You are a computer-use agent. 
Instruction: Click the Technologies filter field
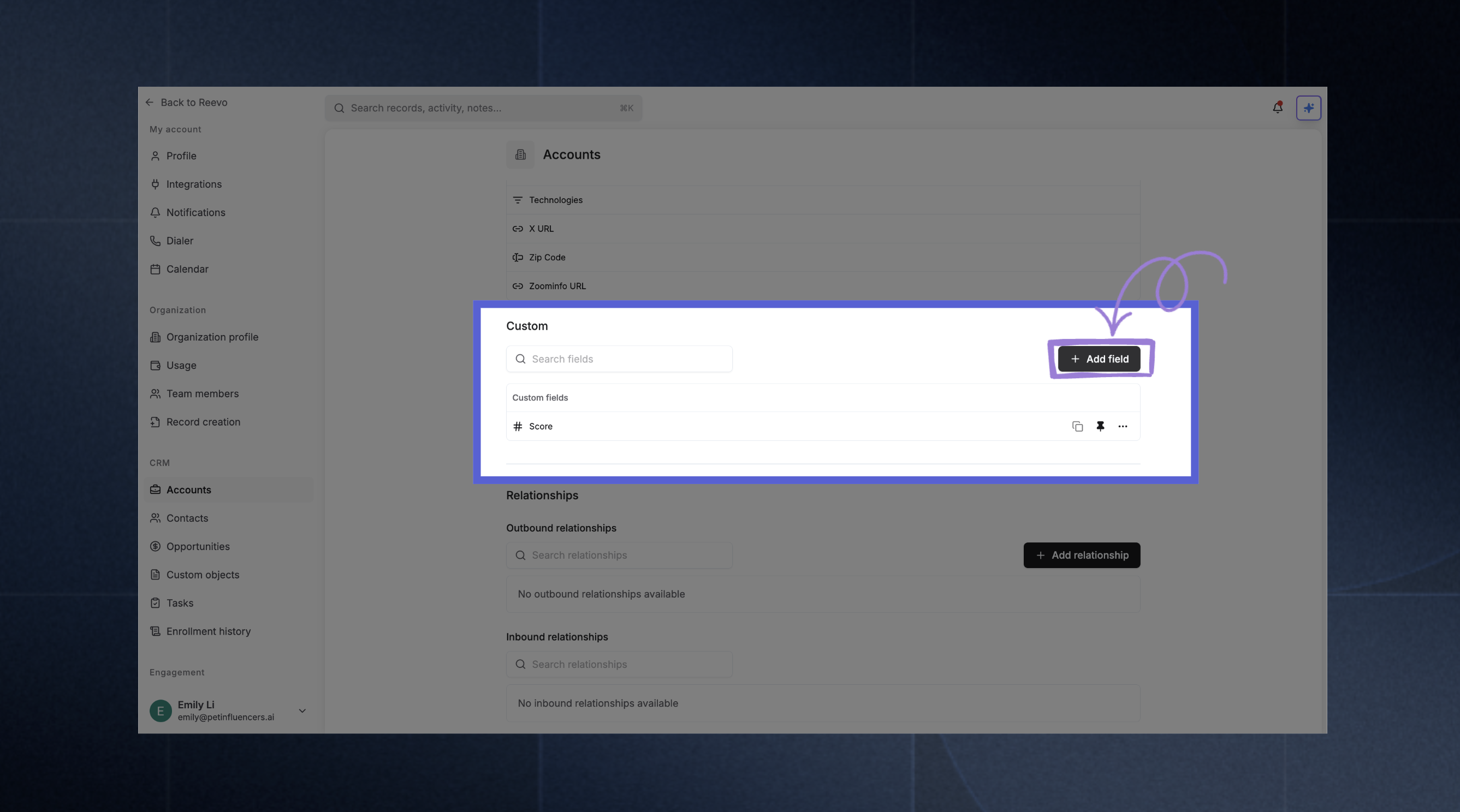pyautogui.click(x=555, y=200)
